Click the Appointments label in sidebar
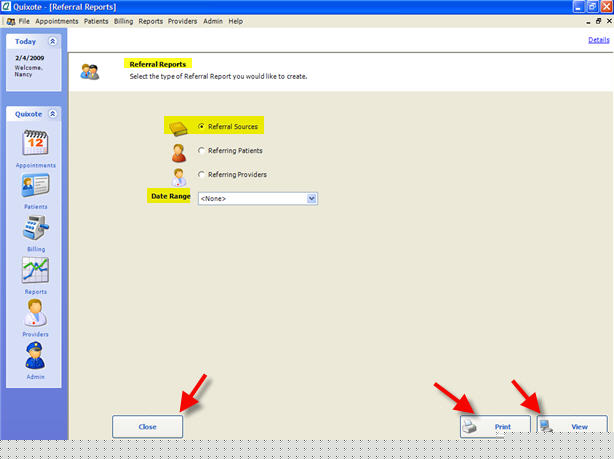 point(36,165)
